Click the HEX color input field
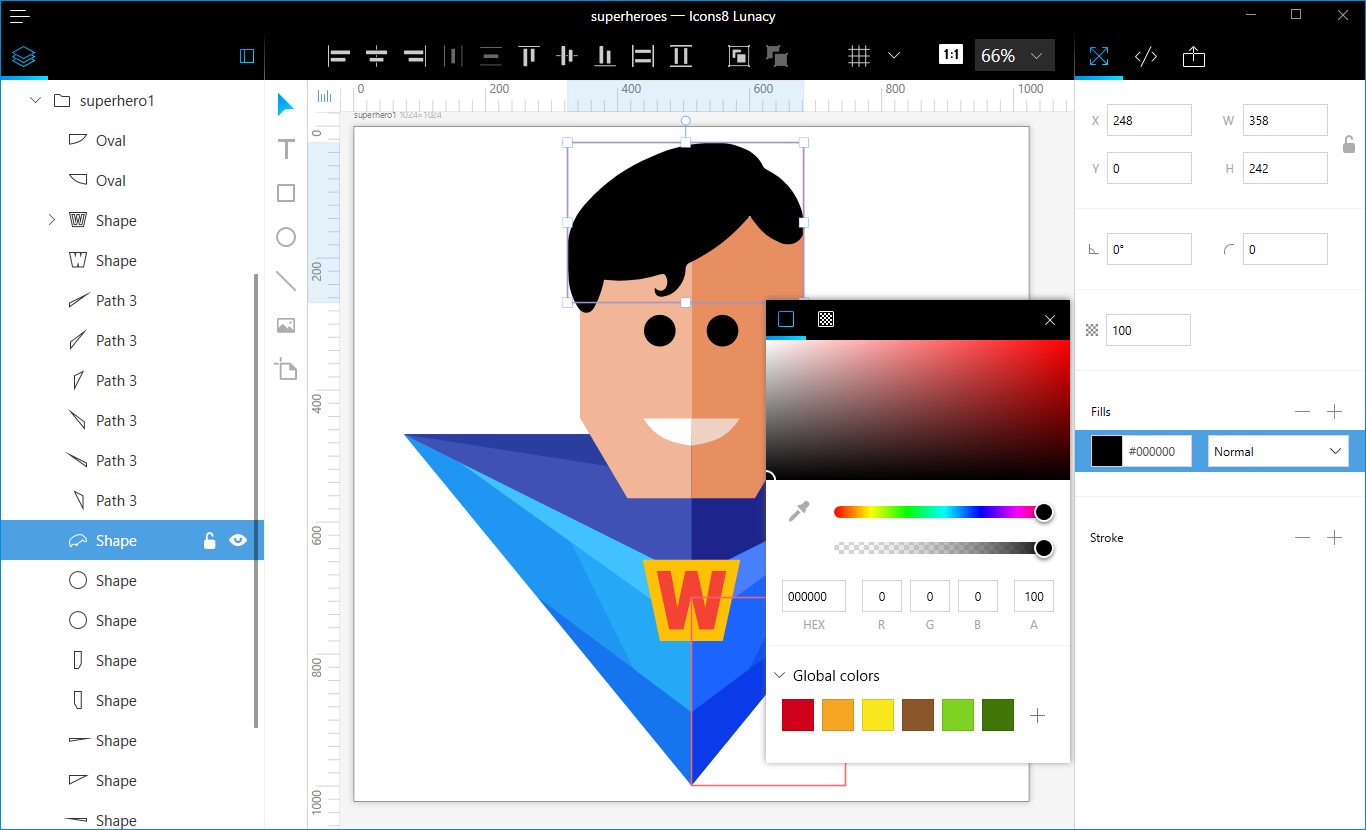 (x=813, y=597)
